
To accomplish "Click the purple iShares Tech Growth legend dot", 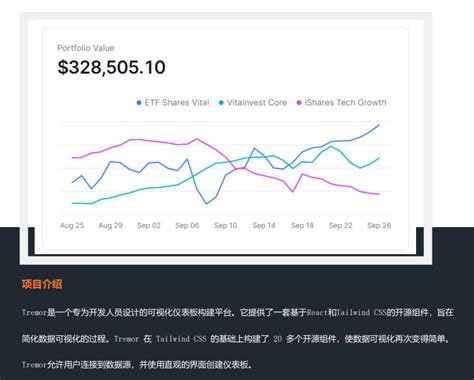I will click(299, 103).
